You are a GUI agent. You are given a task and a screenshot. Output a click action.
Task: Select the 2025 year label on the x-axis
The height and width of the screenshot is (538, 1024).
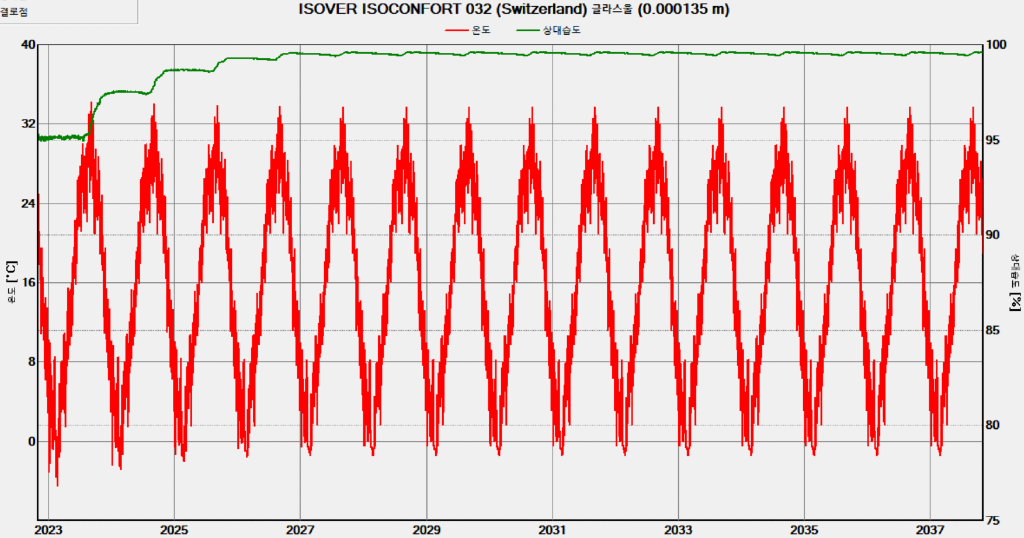tap(174, 529)
